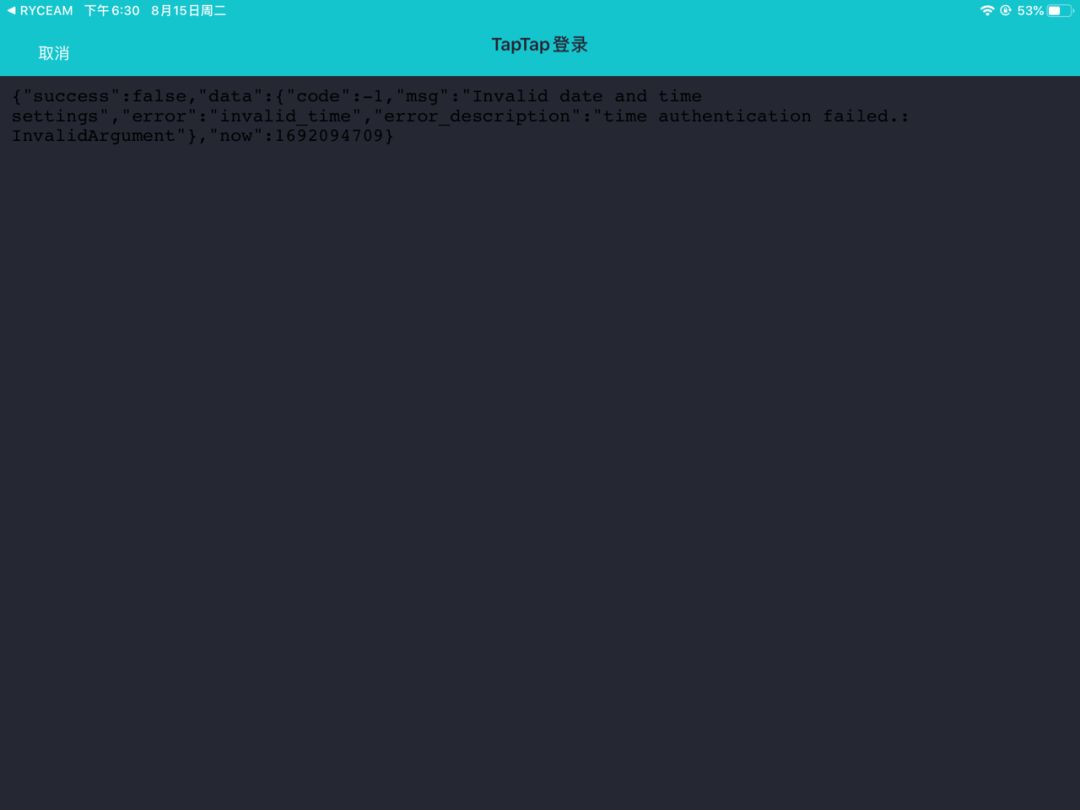Tap the JSON error message text
Image resolution: width=1080 pixels, height=810 pixels.
point(460,116)
